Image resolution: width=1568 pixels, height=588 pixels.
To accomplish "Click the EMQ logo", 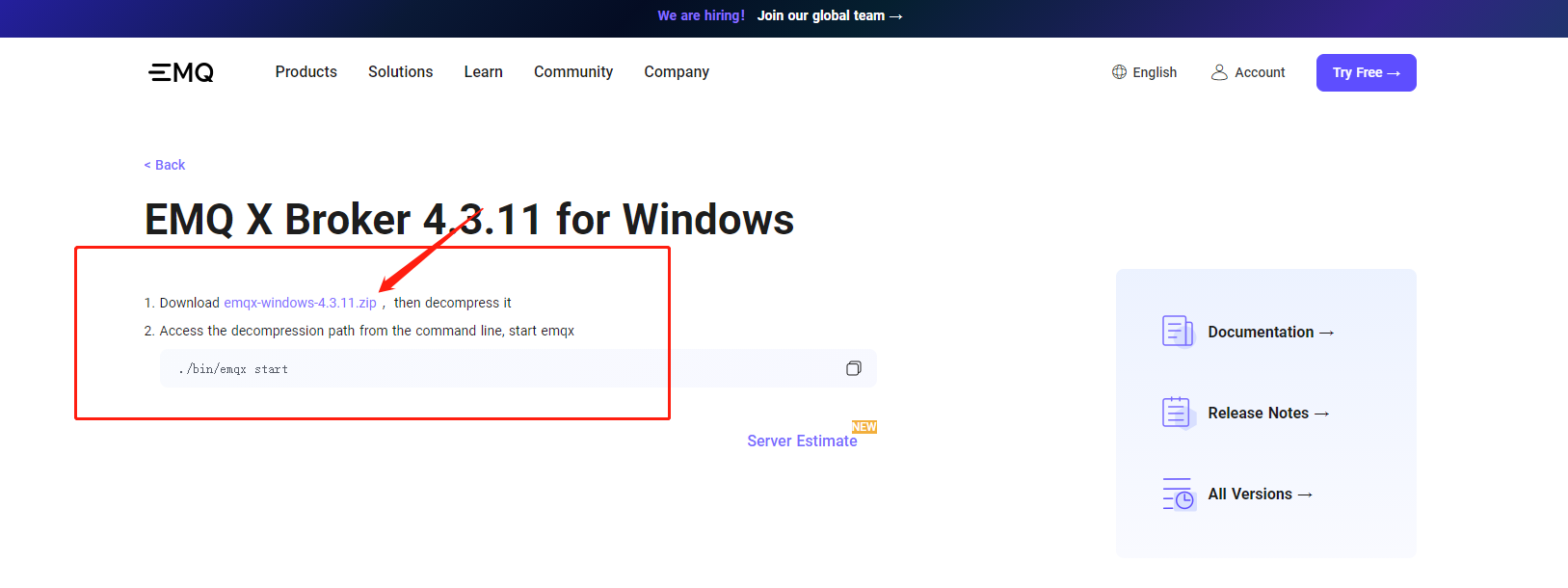I will (x=181, y=72).
